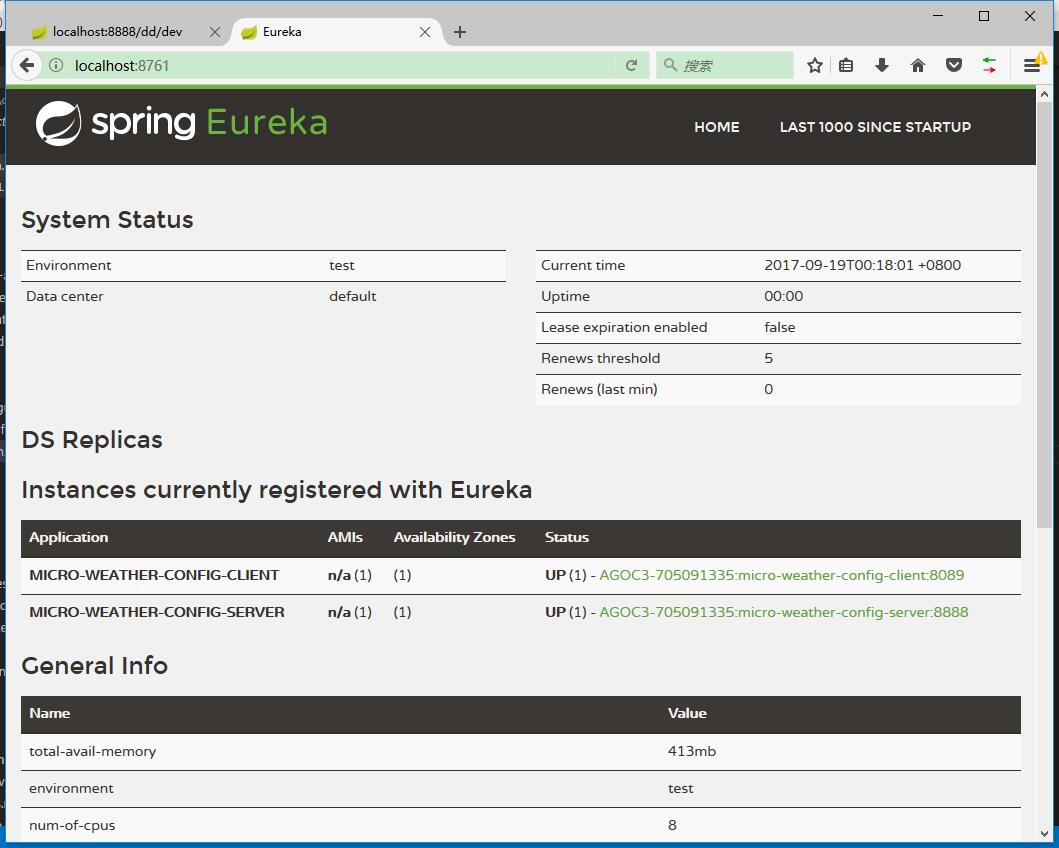Open the Firefox hamburger menu

(1032, 65)
